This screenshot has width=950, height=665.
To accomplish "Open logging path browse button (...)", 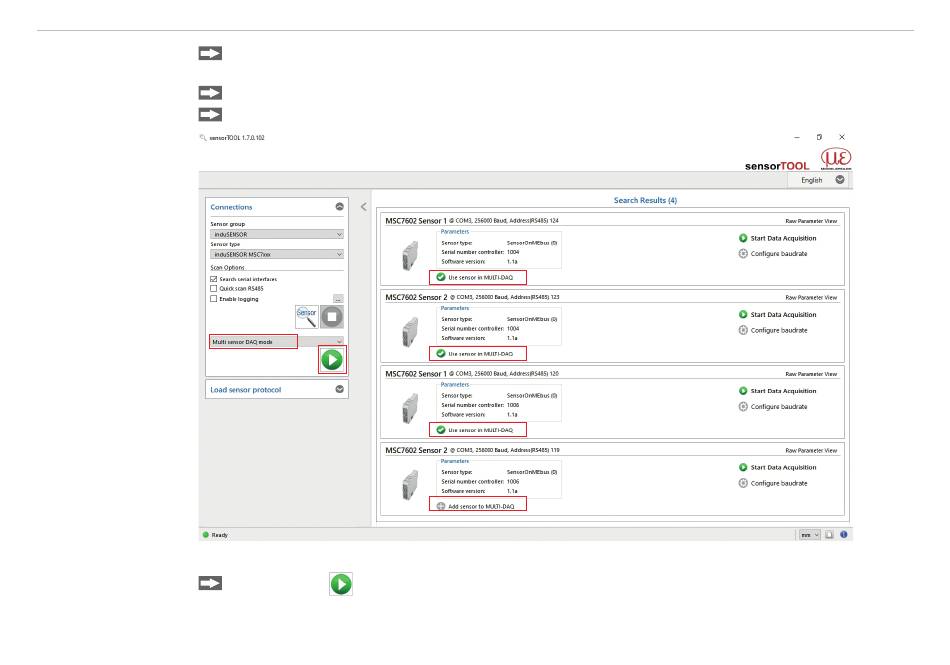I will click(x=338, y=299).
